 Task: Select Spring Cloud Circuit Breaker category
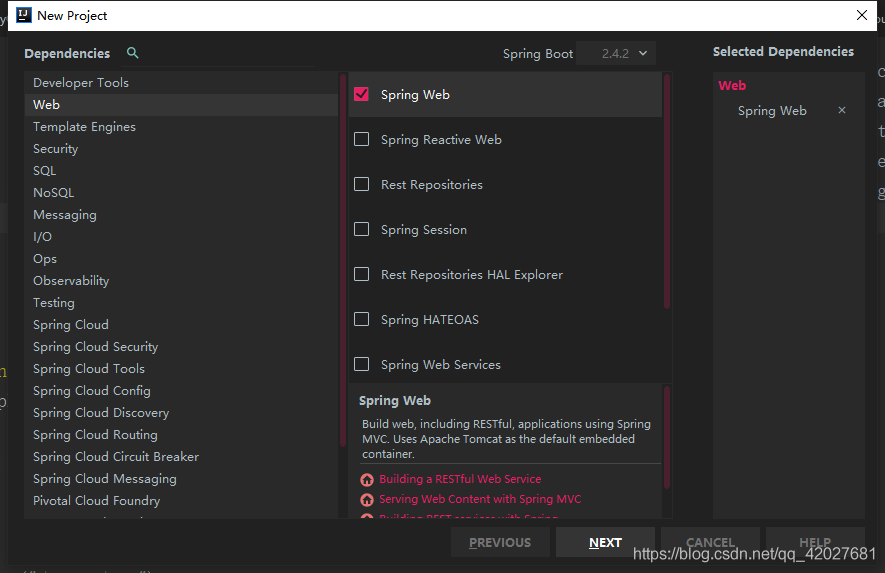[181, 457]
